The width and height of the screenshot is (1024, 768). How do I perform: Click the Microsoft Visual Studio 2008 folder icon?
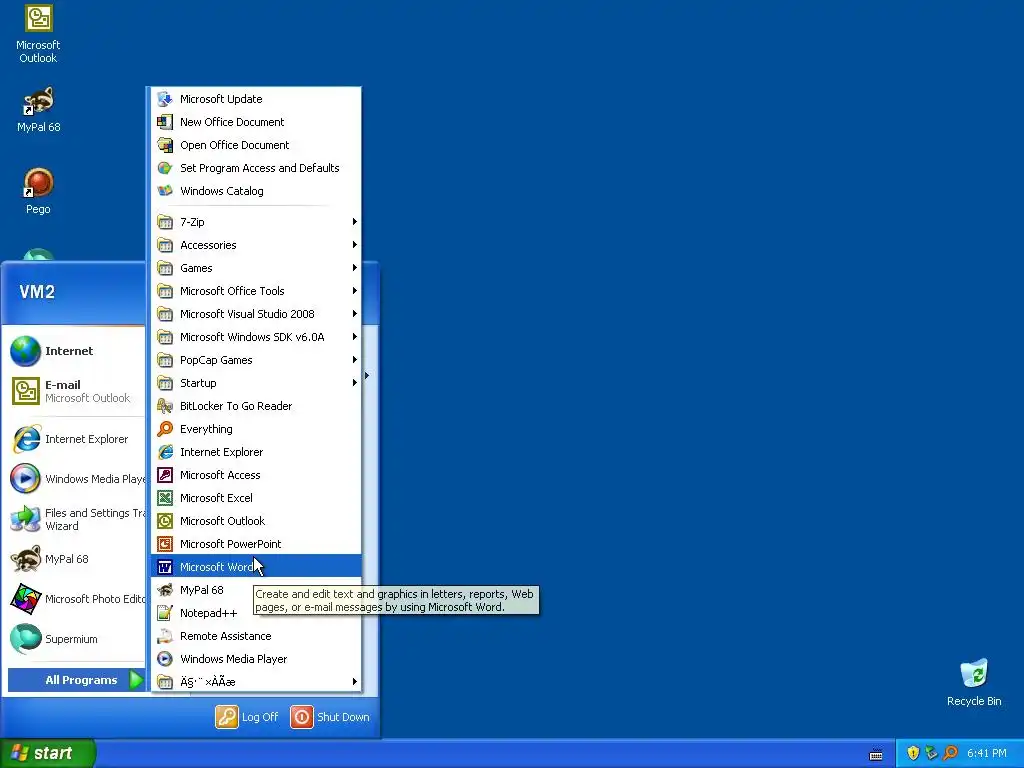(x=165, y=314)
